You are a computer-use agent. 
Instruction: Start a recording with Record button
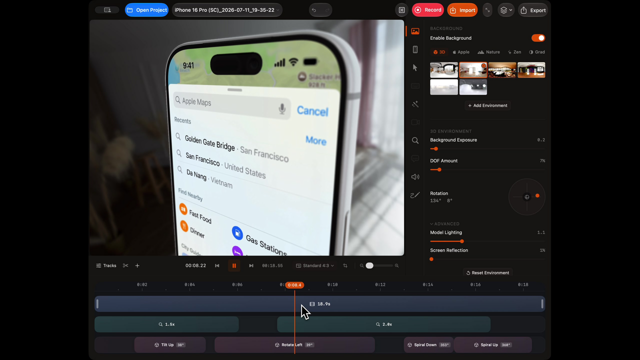point(428,10)
